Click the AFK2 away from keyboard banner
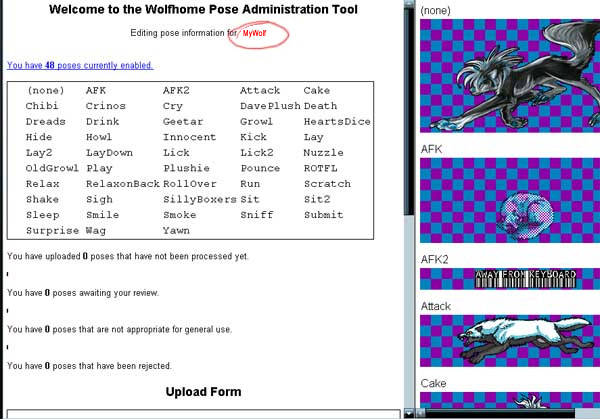This screenshot has width=600, height=419. coord(510,275)
